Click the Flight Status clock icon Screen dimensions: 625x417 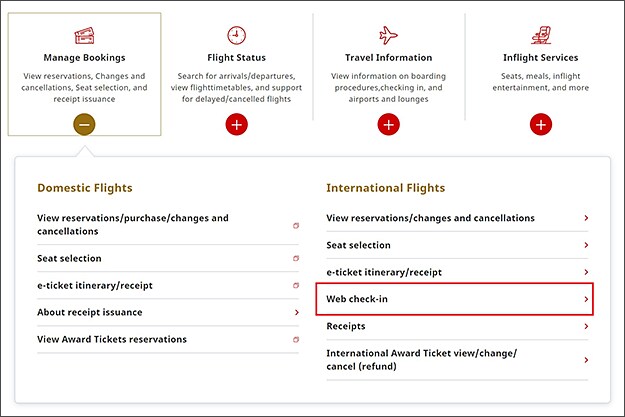(236, 35)
